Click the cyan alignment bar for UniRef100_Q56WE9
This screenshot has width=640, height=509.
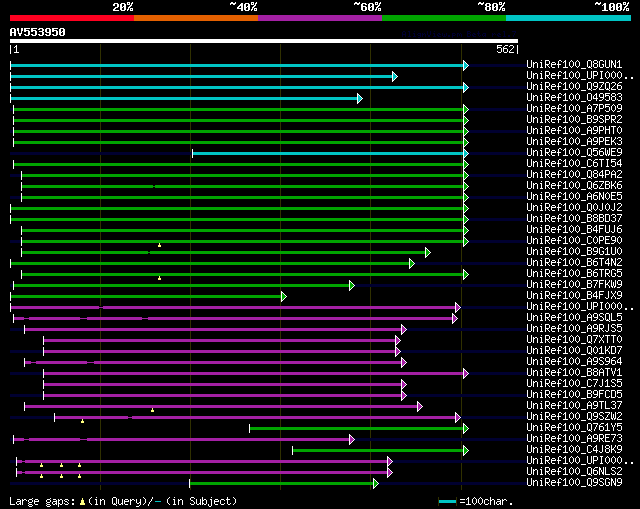(x=328, y=153)
